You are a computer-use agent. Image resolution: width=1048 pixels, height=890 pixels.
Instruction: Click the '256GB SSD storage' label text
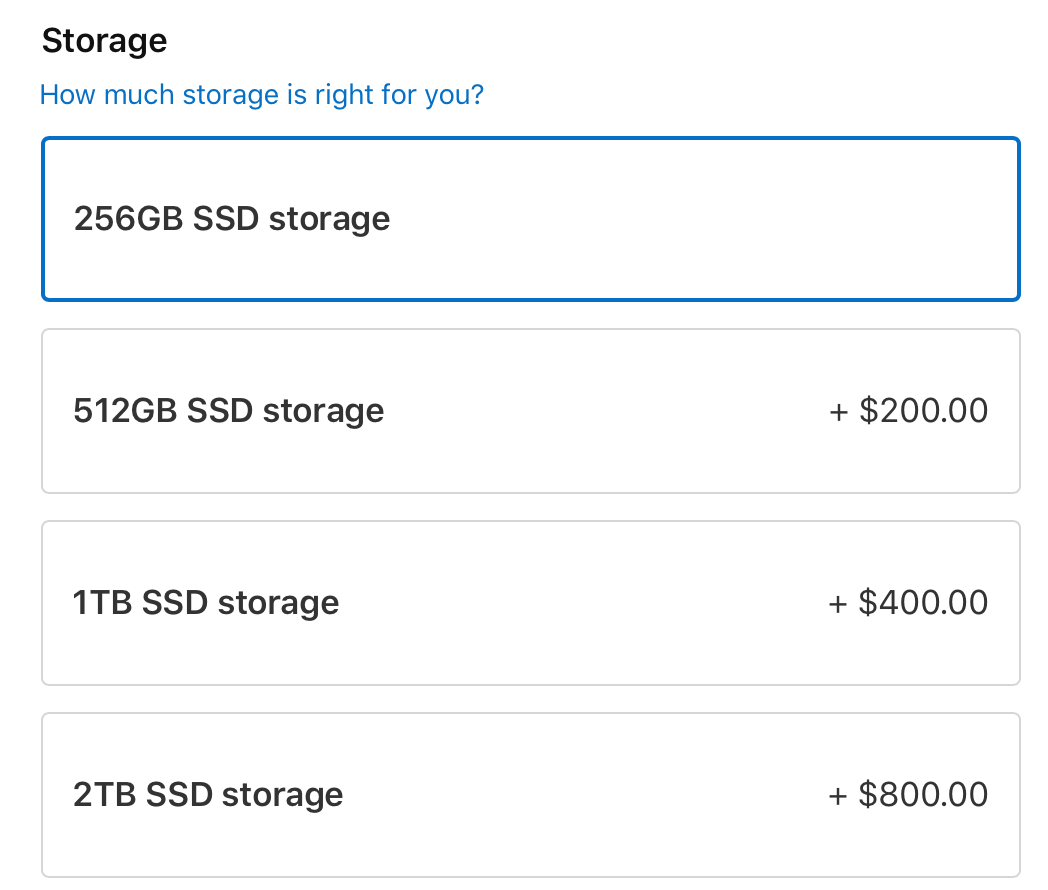tap(232, 219)
